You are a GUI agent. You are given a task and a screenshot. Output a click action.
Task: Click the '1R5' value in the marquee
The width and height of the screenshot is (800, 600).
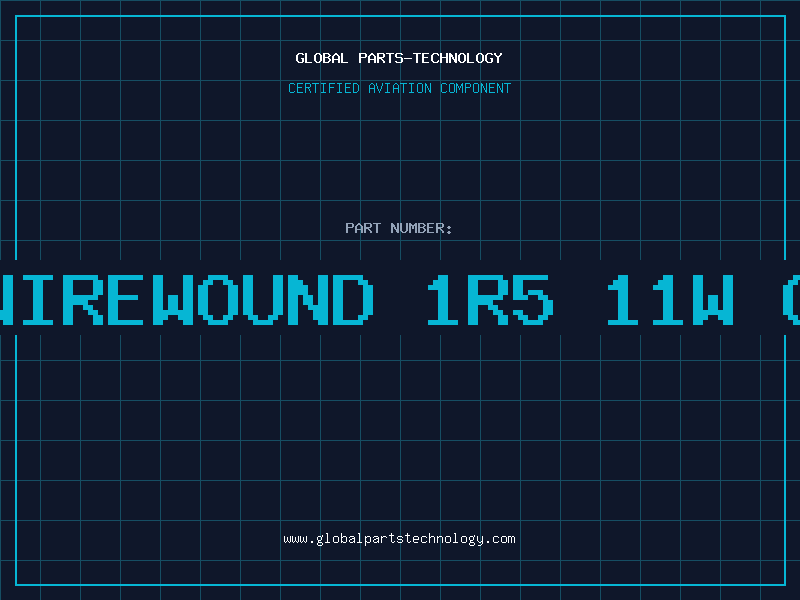coord(490,299)
